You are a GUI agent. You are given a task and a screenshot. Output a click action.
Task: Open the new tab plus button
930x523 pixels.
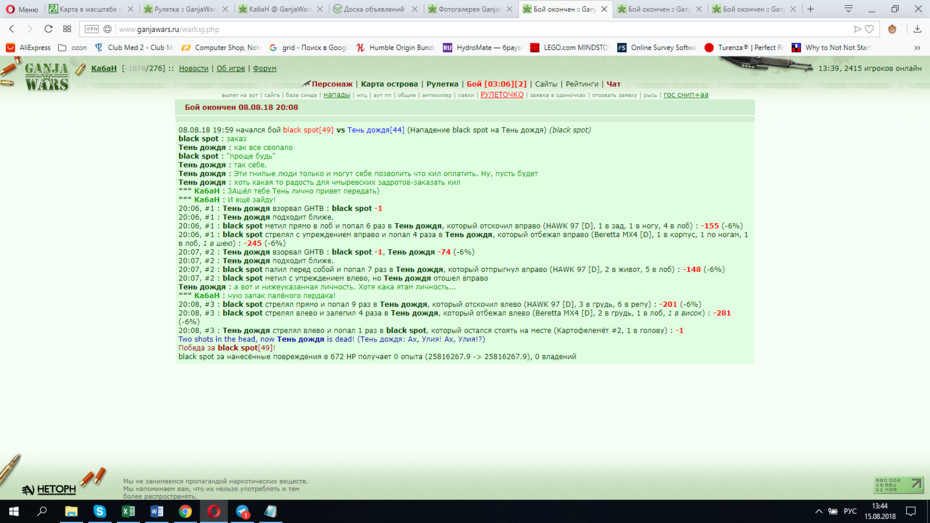coord(810,9)
